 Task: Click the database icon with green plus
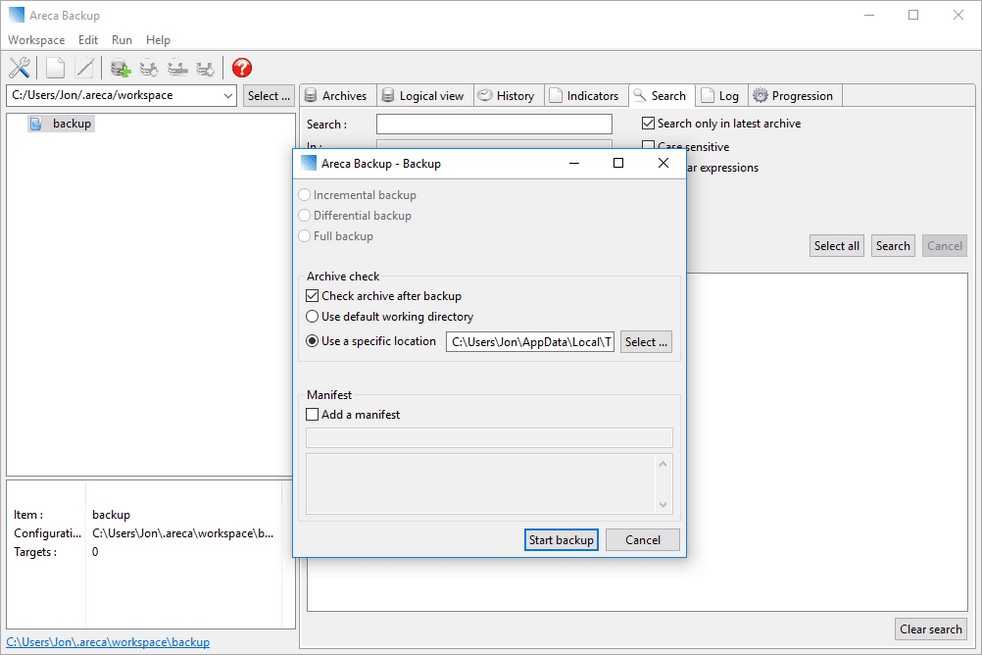(120, 68)
